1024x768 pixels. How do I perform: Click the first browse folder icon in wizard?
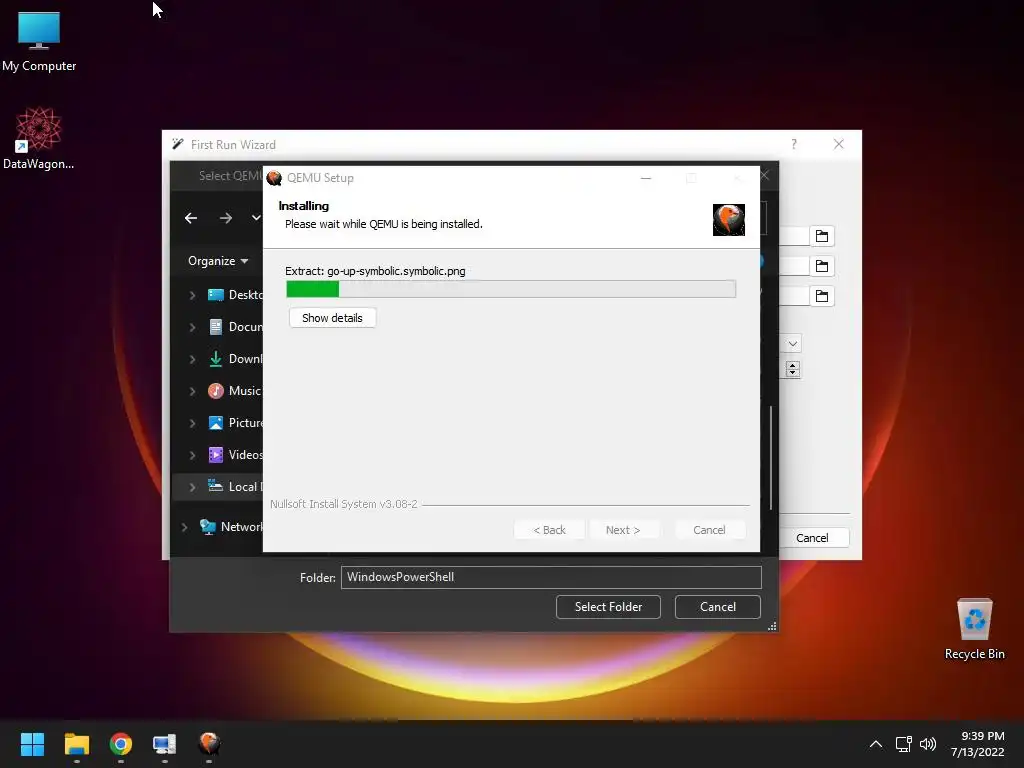tap(822, 236)
